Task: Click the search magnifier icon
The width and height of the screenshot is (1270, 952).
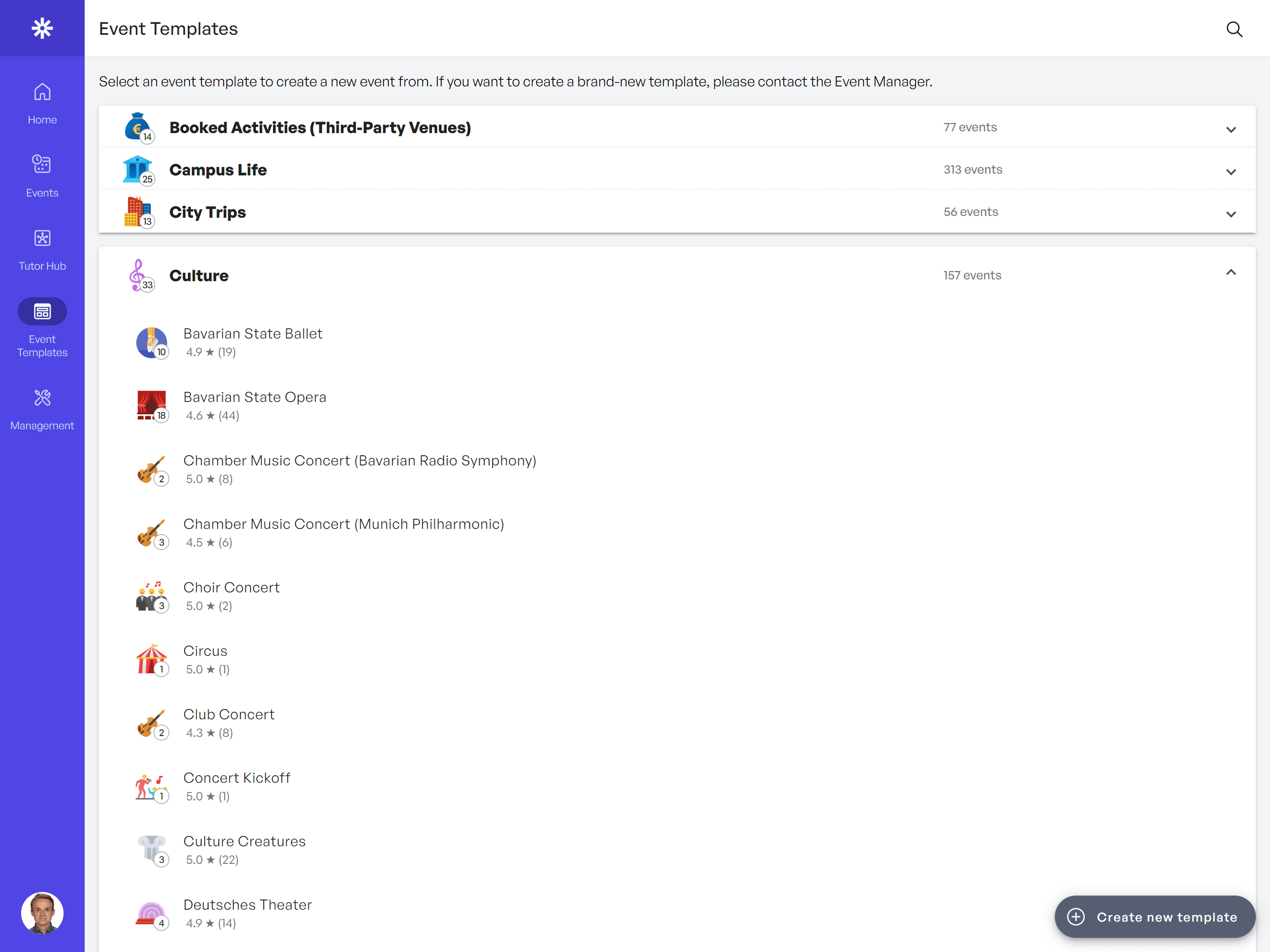Action: point(1234,29)
